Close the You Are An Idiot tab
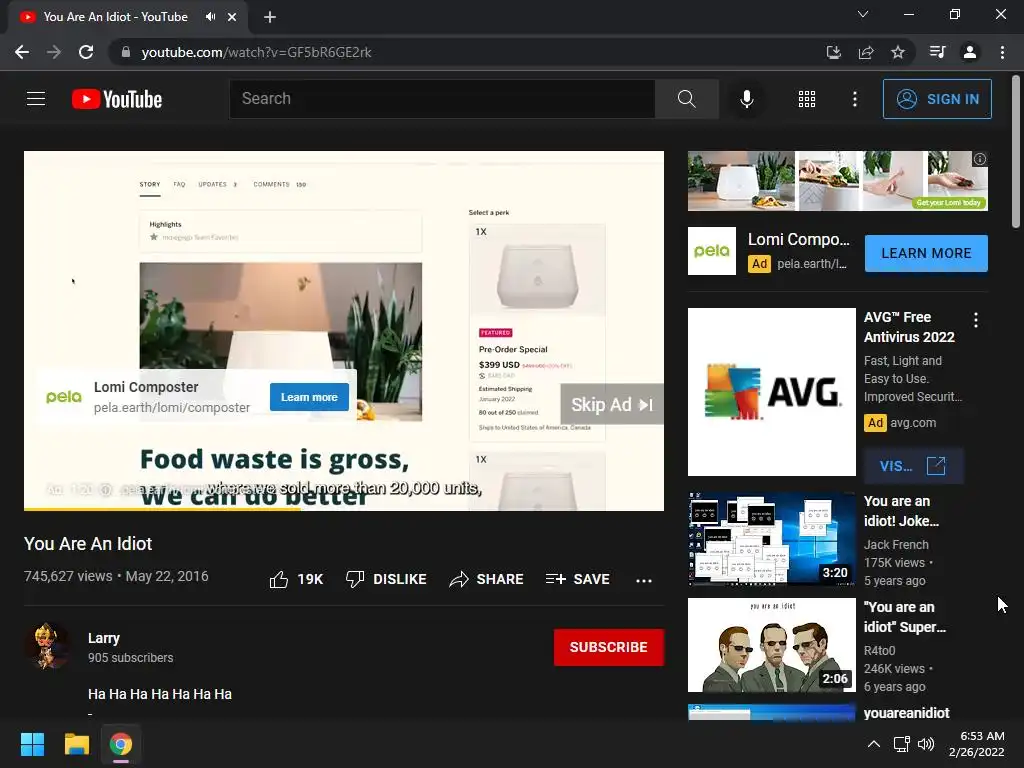Screen dimensions: 1024x768 coord(232,17)
